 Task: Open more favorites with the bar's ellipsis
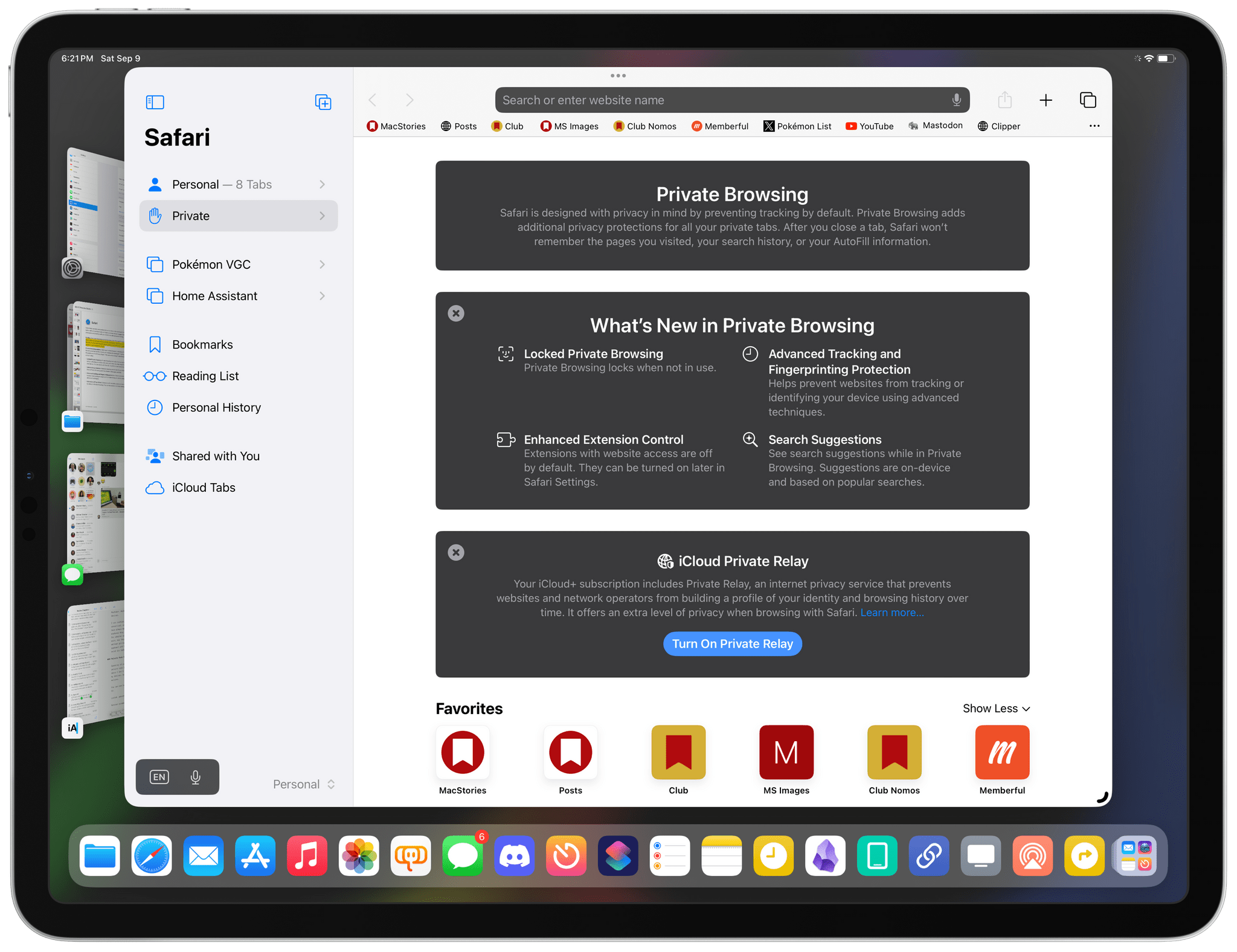[1094, 126]
